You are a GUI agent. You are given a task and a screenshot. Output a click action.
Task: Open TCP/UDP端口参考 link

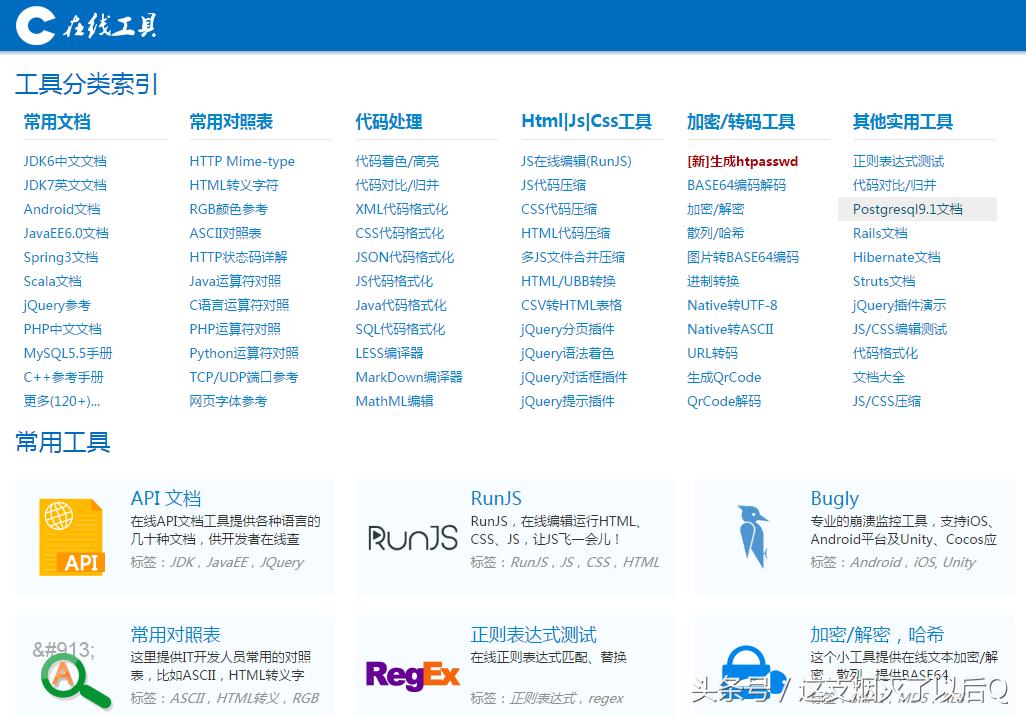pos(243,377)
